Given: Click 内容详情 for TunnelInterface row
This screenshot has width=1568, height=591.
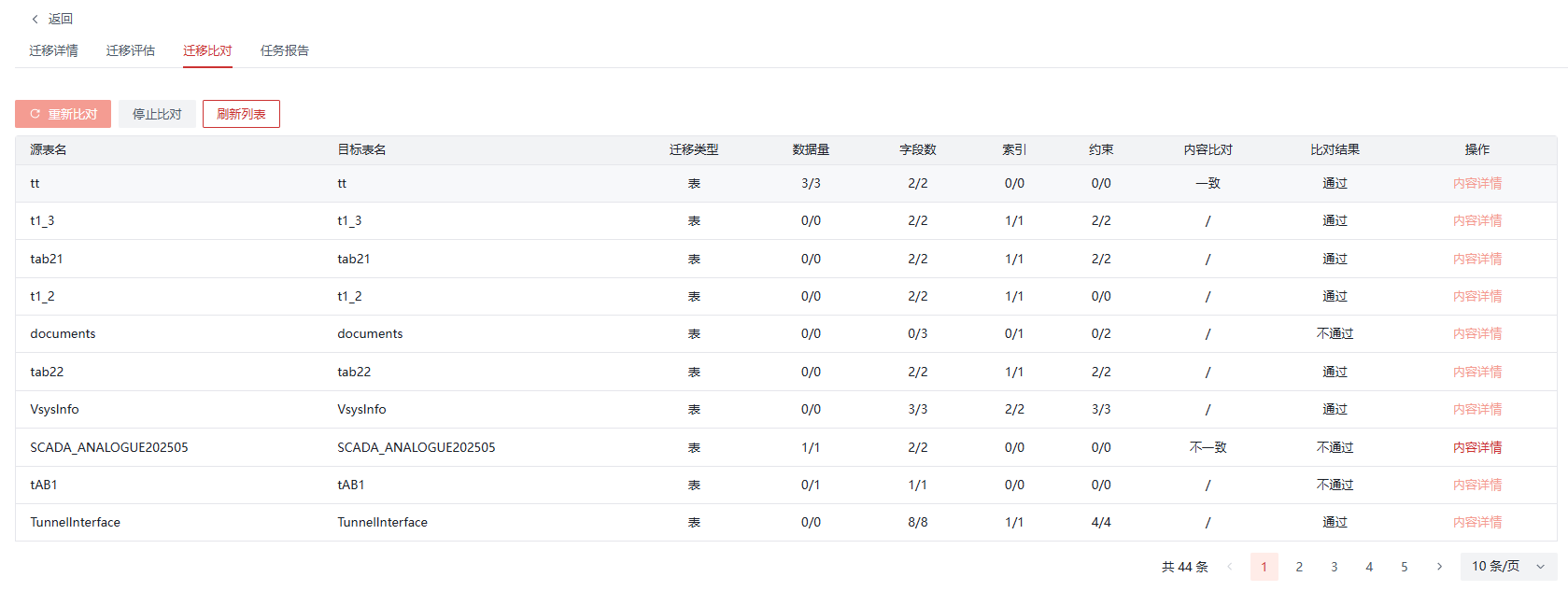Looking at the screenshot, I should (1476, 523).
